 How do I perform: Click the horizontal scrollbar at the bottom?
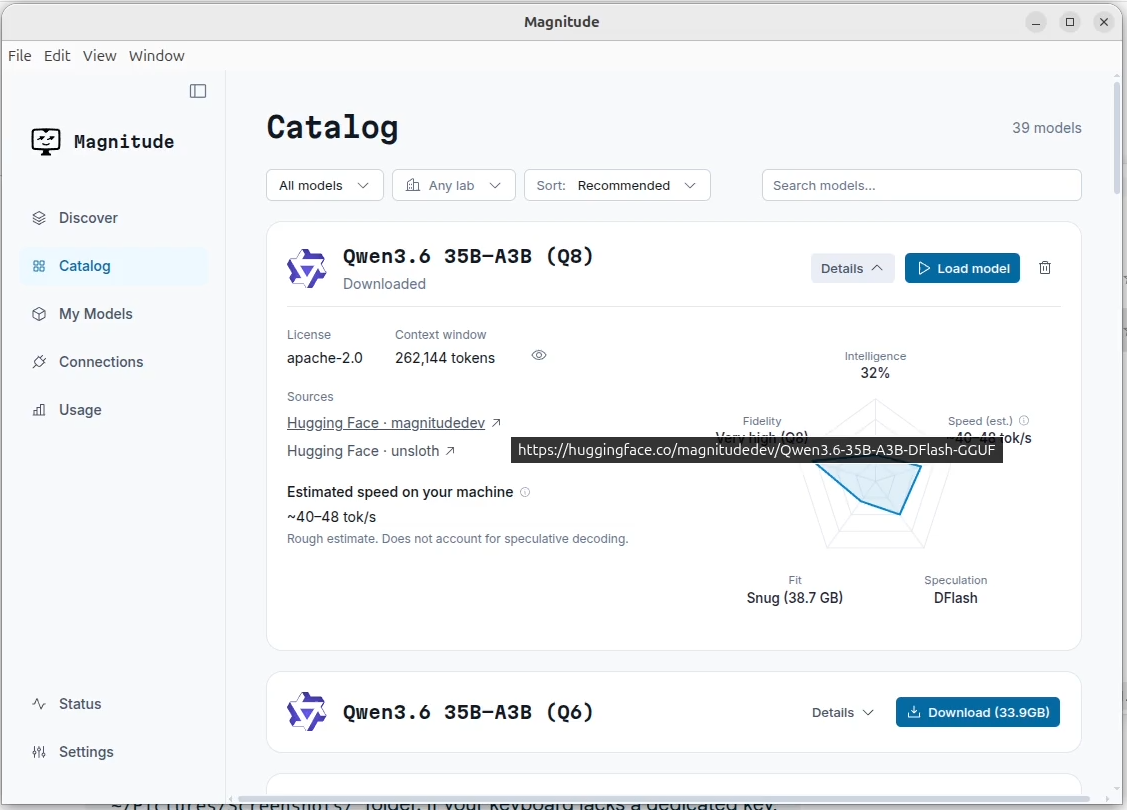click(x=663, y=799)
